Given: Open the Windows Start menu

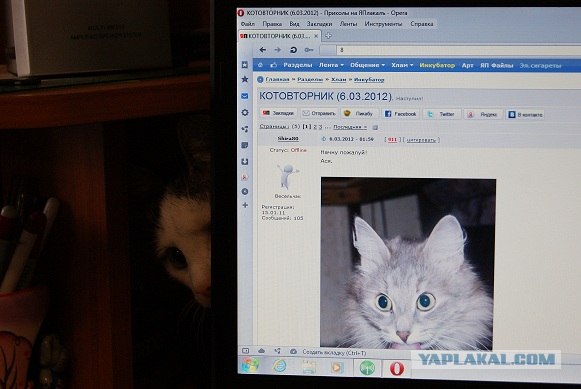Looking at the screenshot, I should pos(251,366).
